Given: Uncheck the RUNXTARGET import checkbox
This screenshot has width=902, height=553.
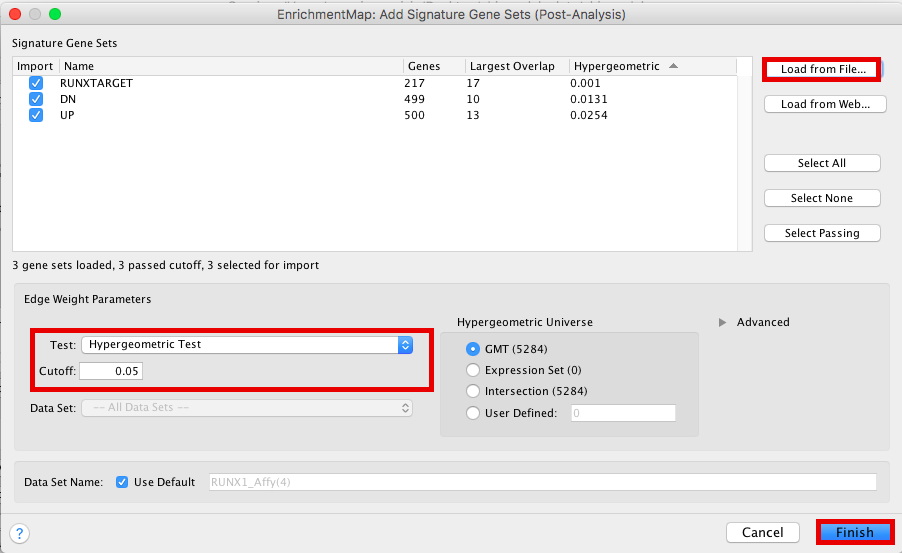Looking at the screenshot, I should click(36, 83).
